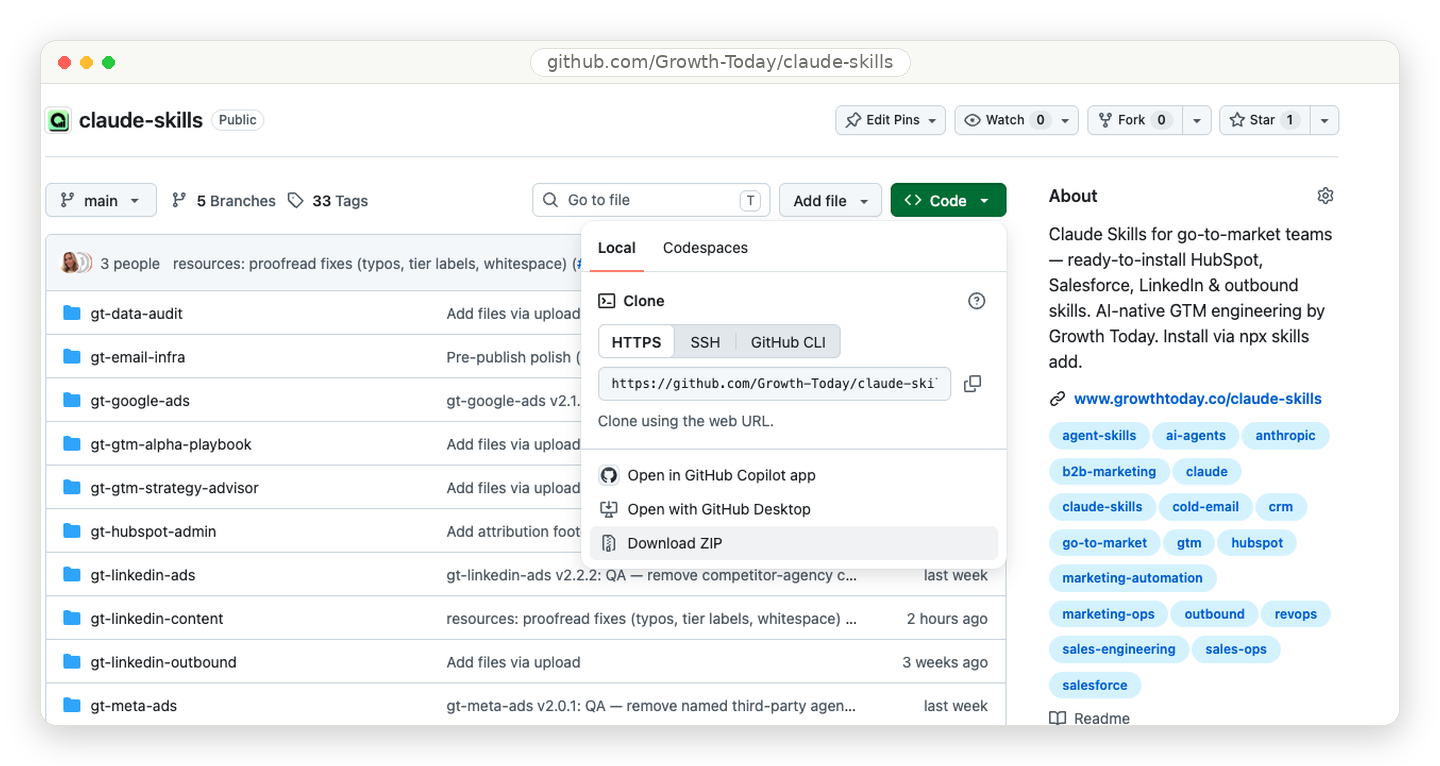The height and width of the screenshot is (766, 1440).
Task: Expand the Watch notification options arrow
Action: (x=1066, y=120)
